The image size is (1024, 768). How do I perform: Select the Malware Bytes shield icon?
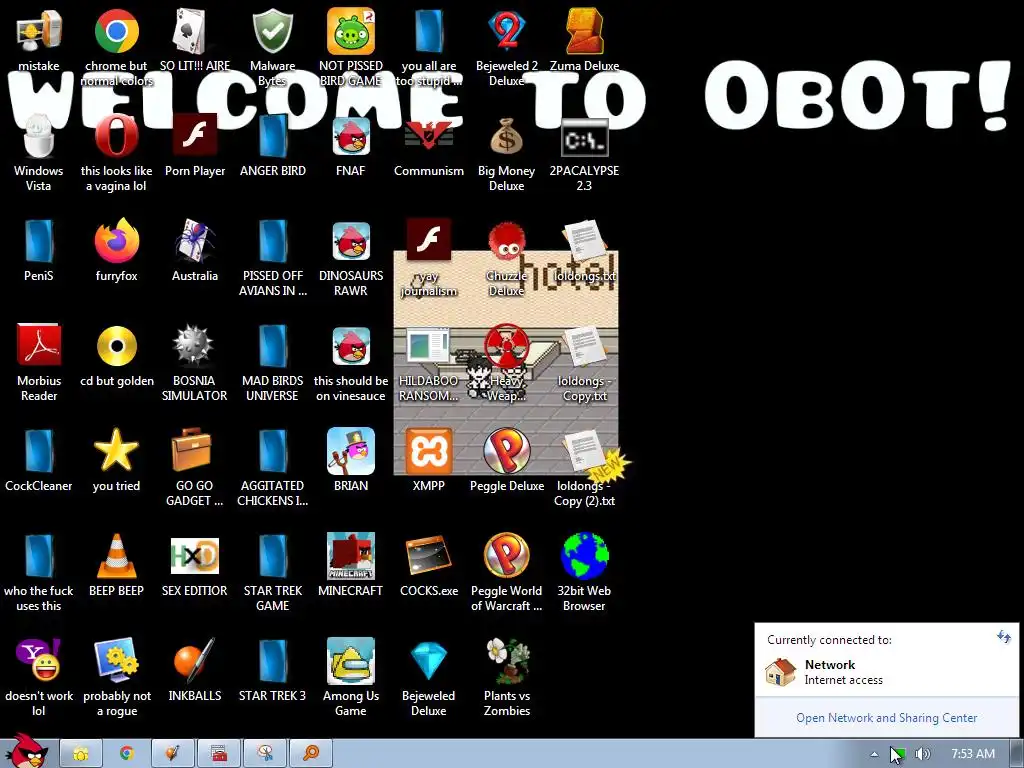tap(272, 31)
